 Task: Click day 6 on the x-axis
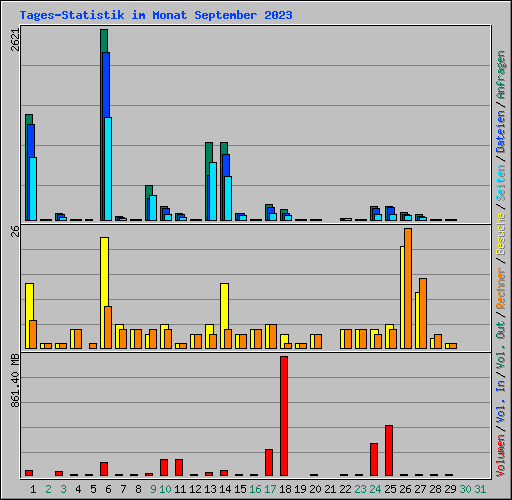(108, 489)
